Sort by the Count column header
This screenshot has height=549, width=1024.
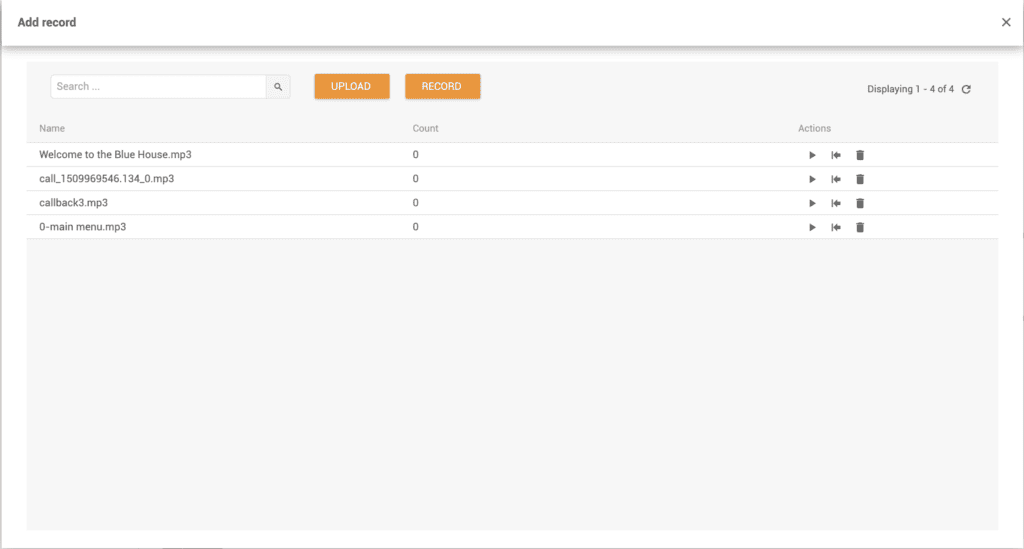tap(425, 128)
